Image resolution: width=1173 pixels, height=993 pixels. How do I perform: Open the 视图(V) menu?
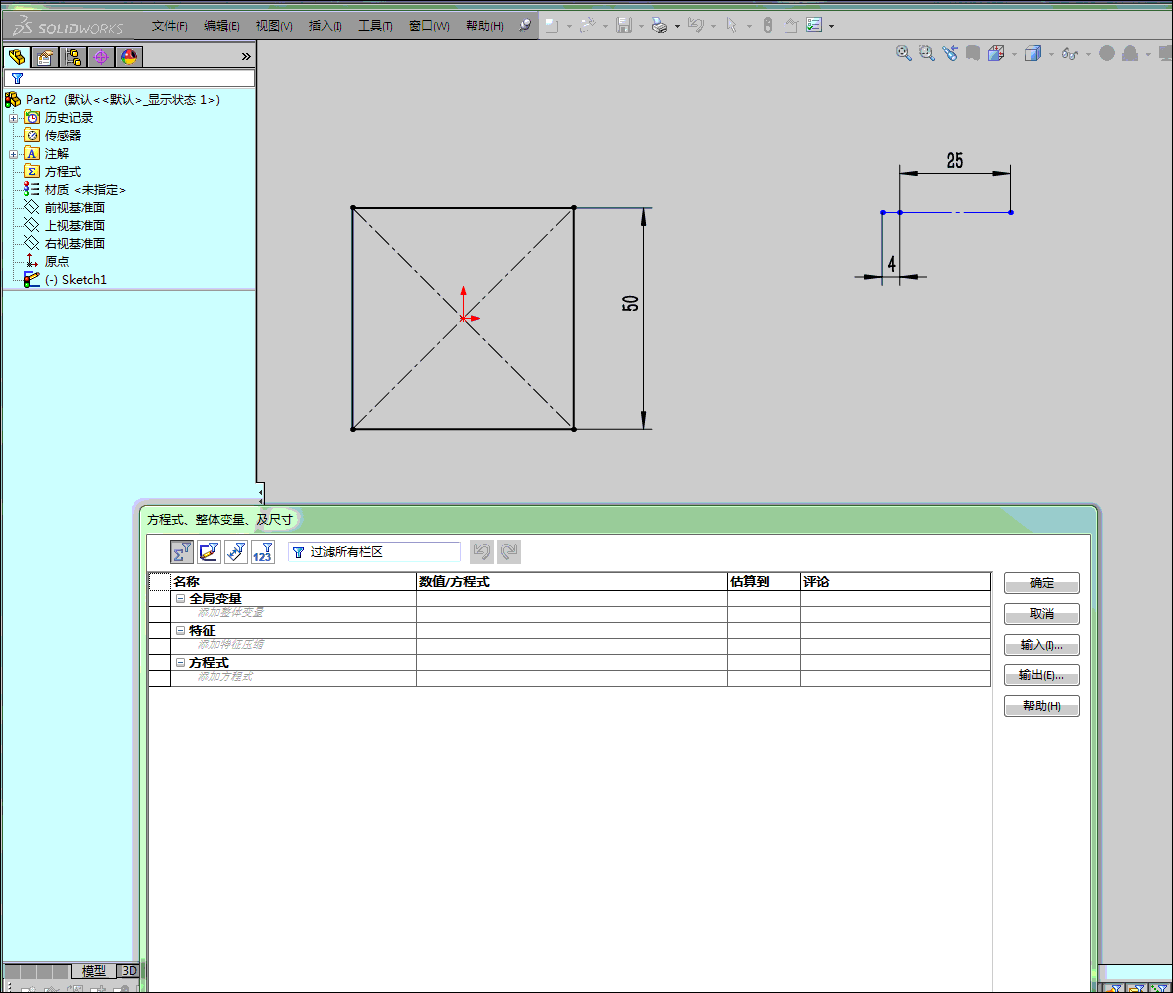coord(274,26)
